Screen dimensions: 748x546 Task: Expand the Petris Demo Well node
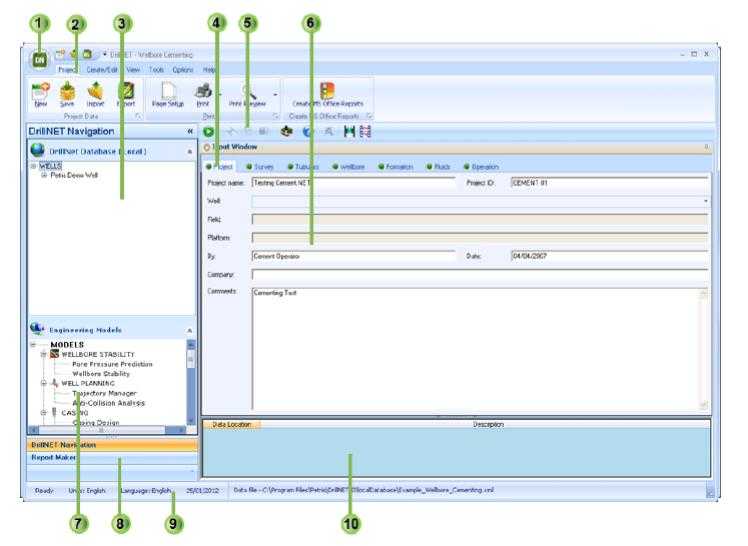point(44,175)
